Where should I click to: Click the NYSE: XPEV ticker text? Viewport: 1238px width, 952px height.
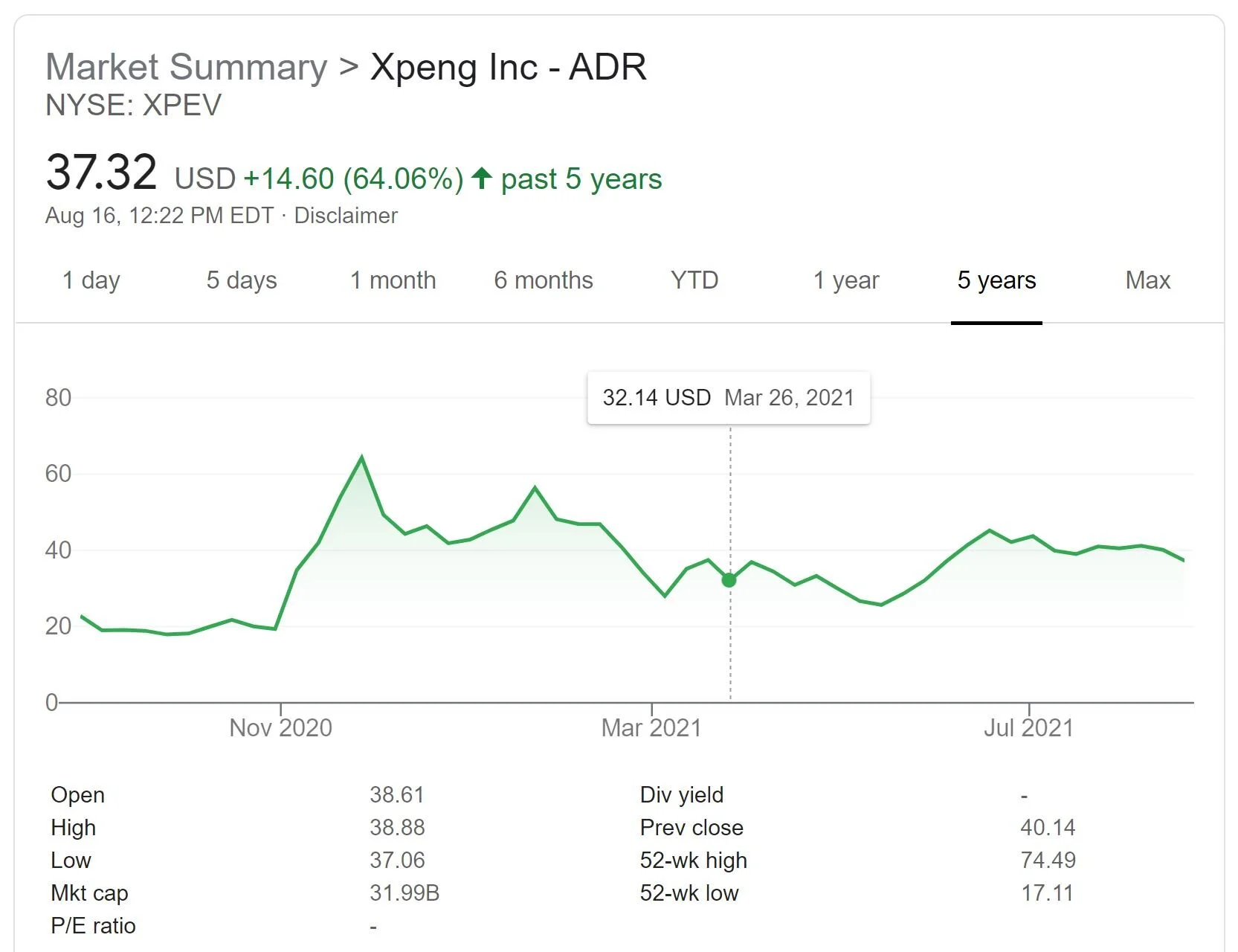[x=133, y=106]
